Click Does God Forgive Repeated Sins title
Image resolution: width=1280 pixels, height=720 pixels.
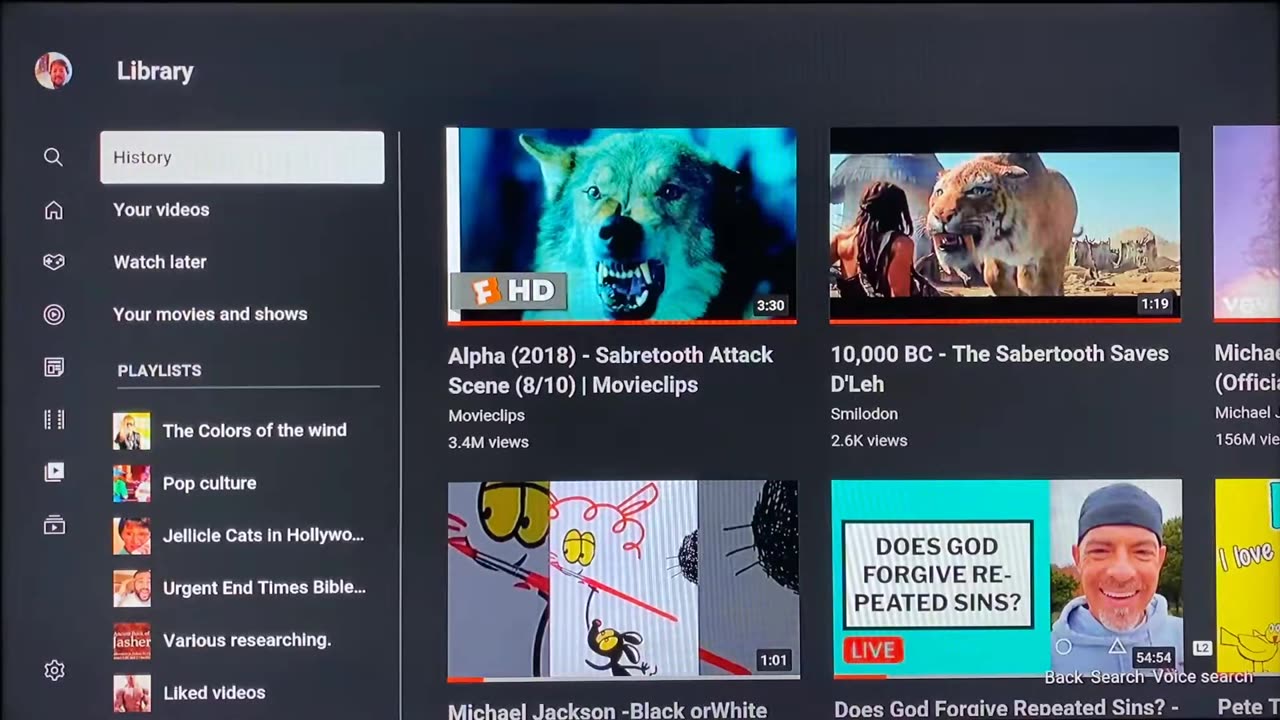coord(1006,709)
